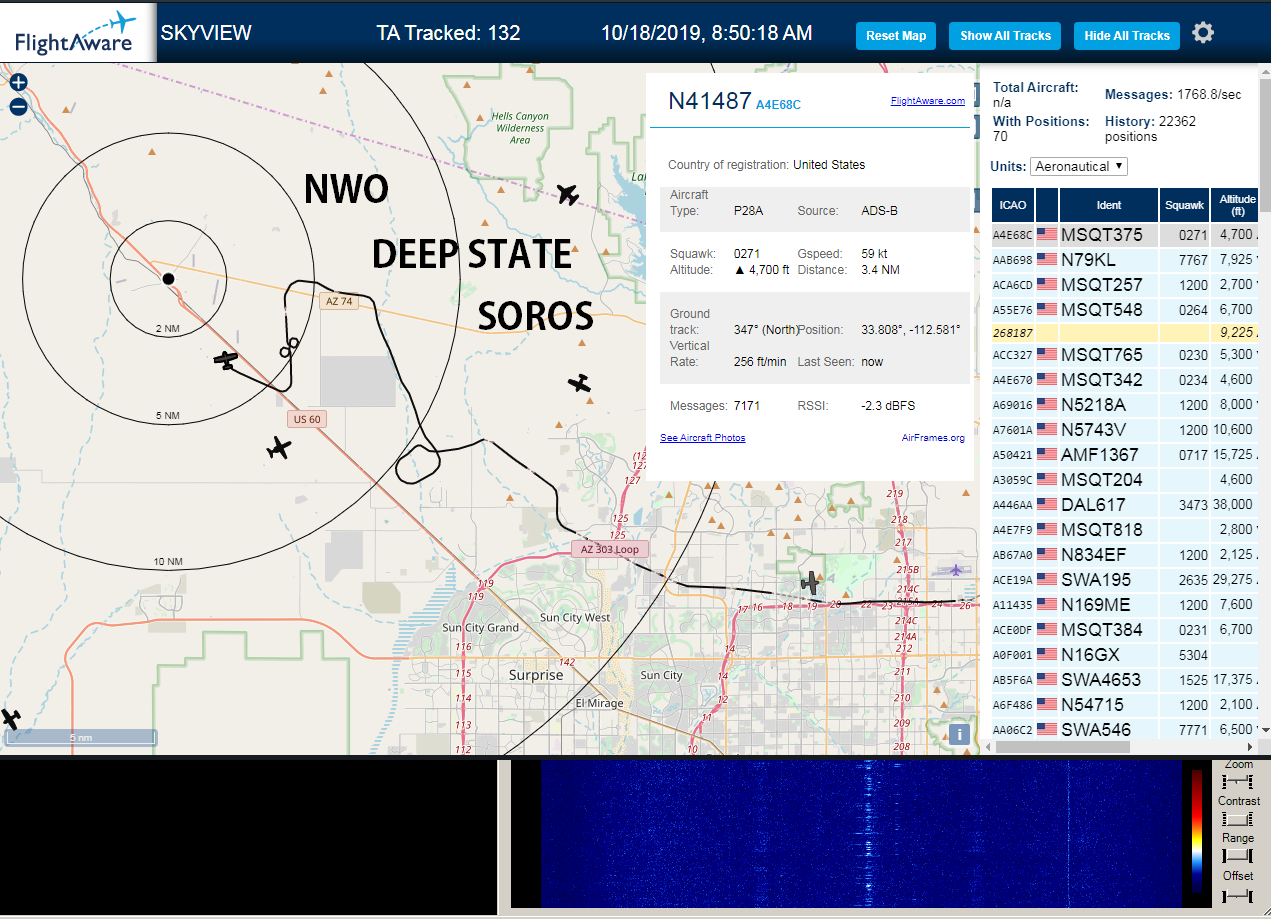Click the receiver site dot at rings center
Viewport: 1271px width, 919px height.
[x=168, y=278]
